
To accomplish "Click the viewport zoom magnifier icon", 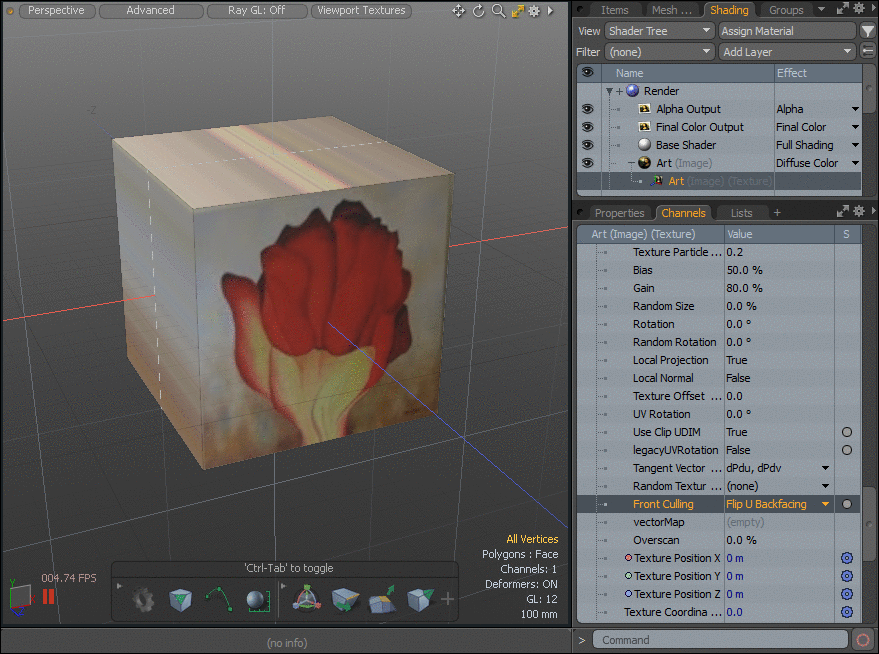I will pos(499,10).
